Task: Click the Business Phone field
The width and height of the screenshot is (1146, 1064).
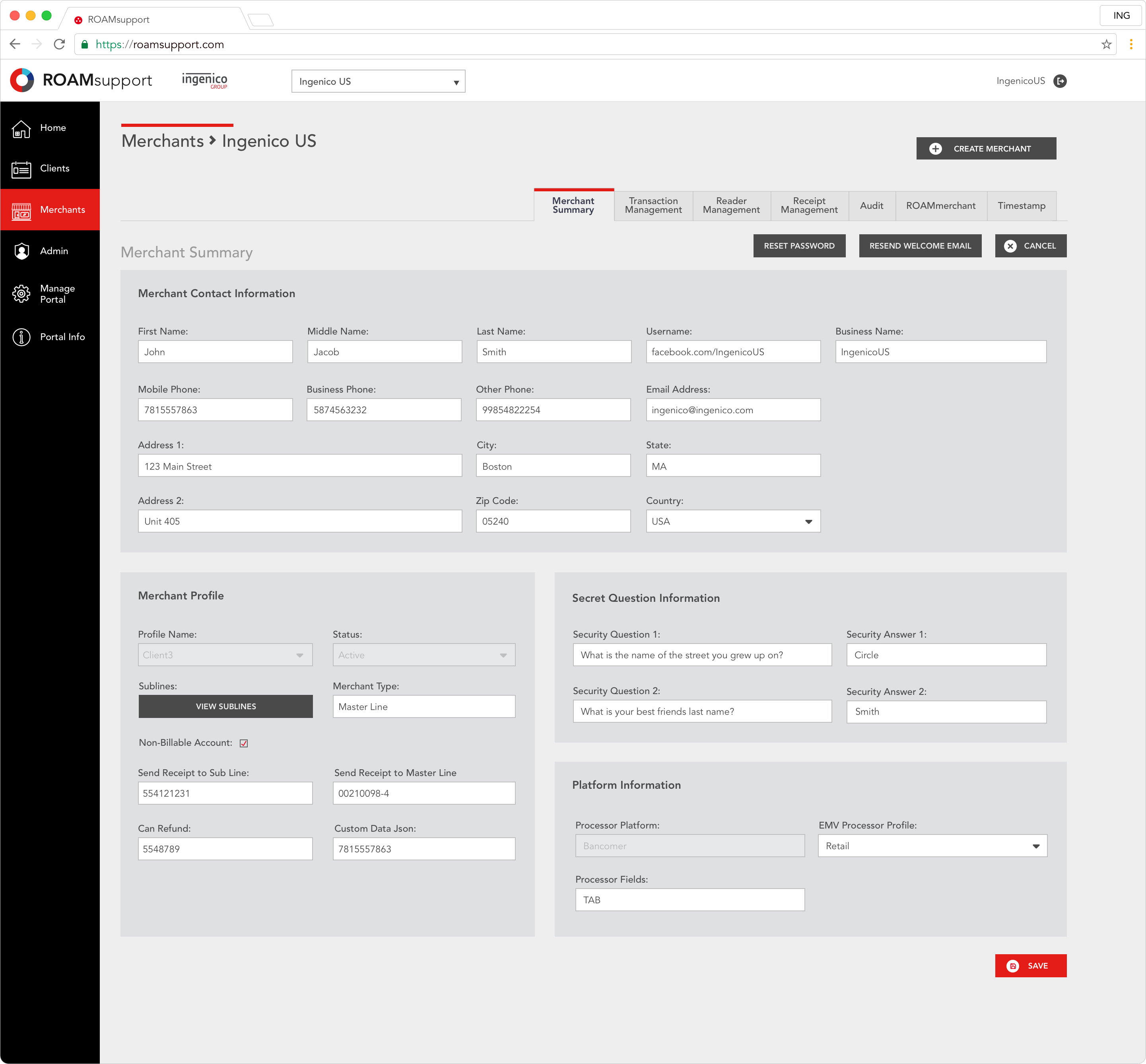Action: point(384,410)
